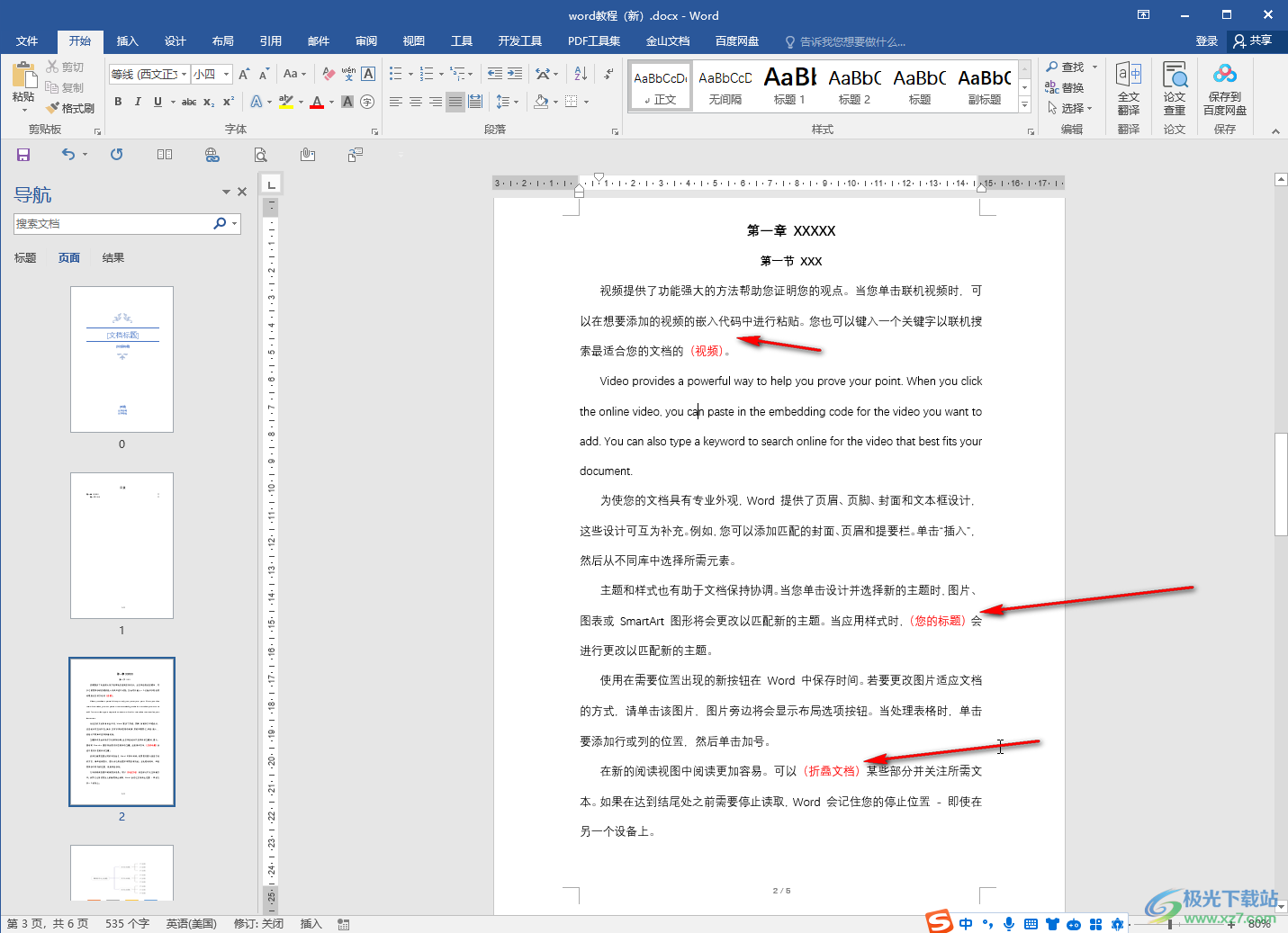Click the Format Painter (格式刷) button
1288x933 pixels.
[x=70, y=108]
